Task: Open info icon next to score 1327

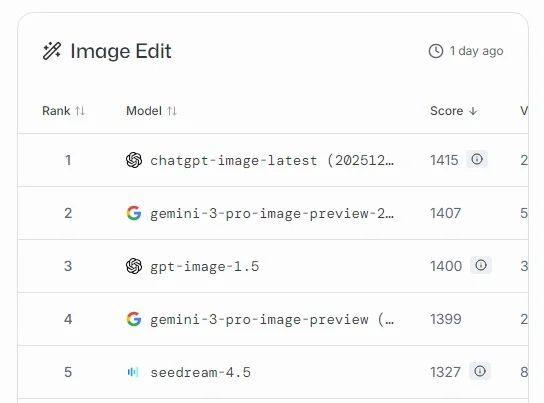Action: pyautogui.click(x=480, y=371)
